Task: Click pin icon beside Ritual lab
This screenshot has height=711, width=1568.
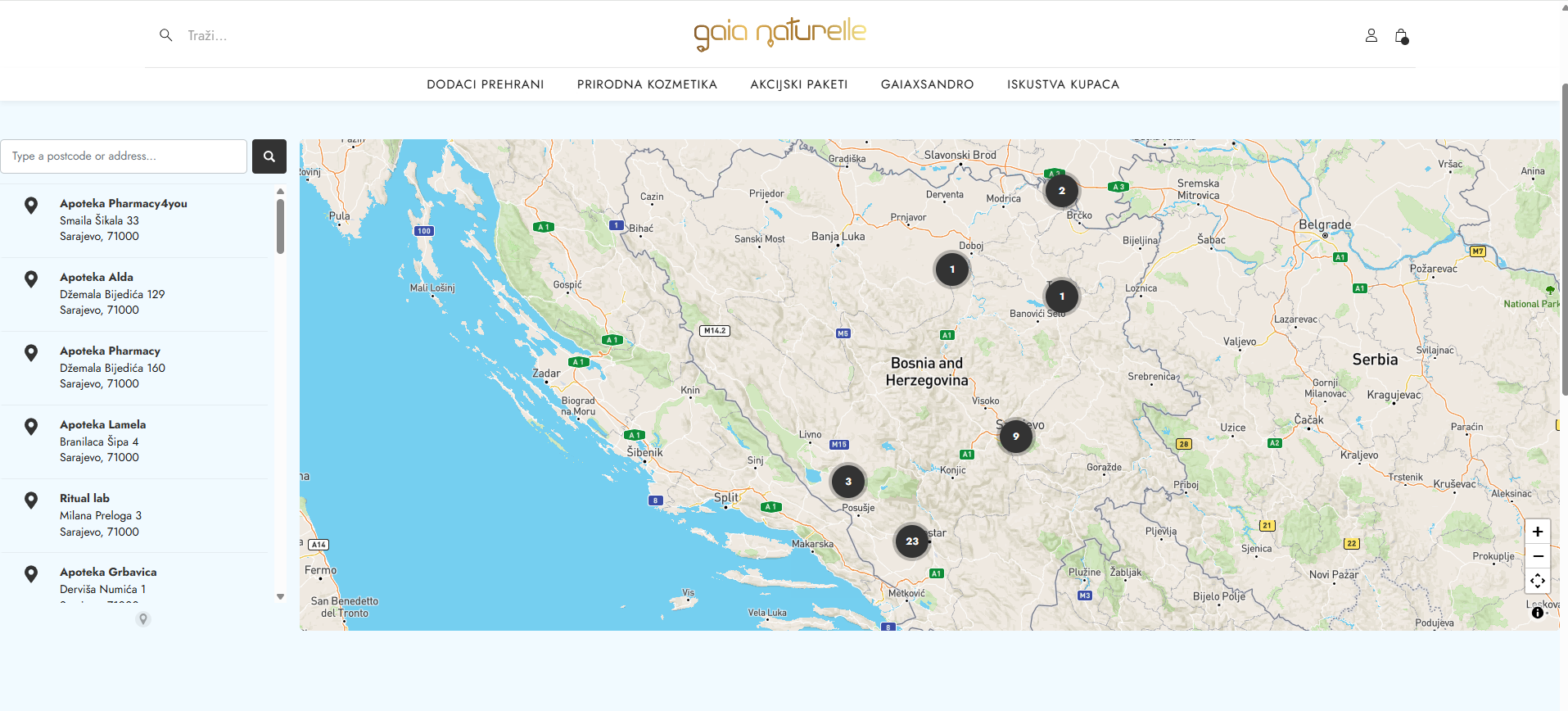Action: pyautogui.click(x=31, y=500)
